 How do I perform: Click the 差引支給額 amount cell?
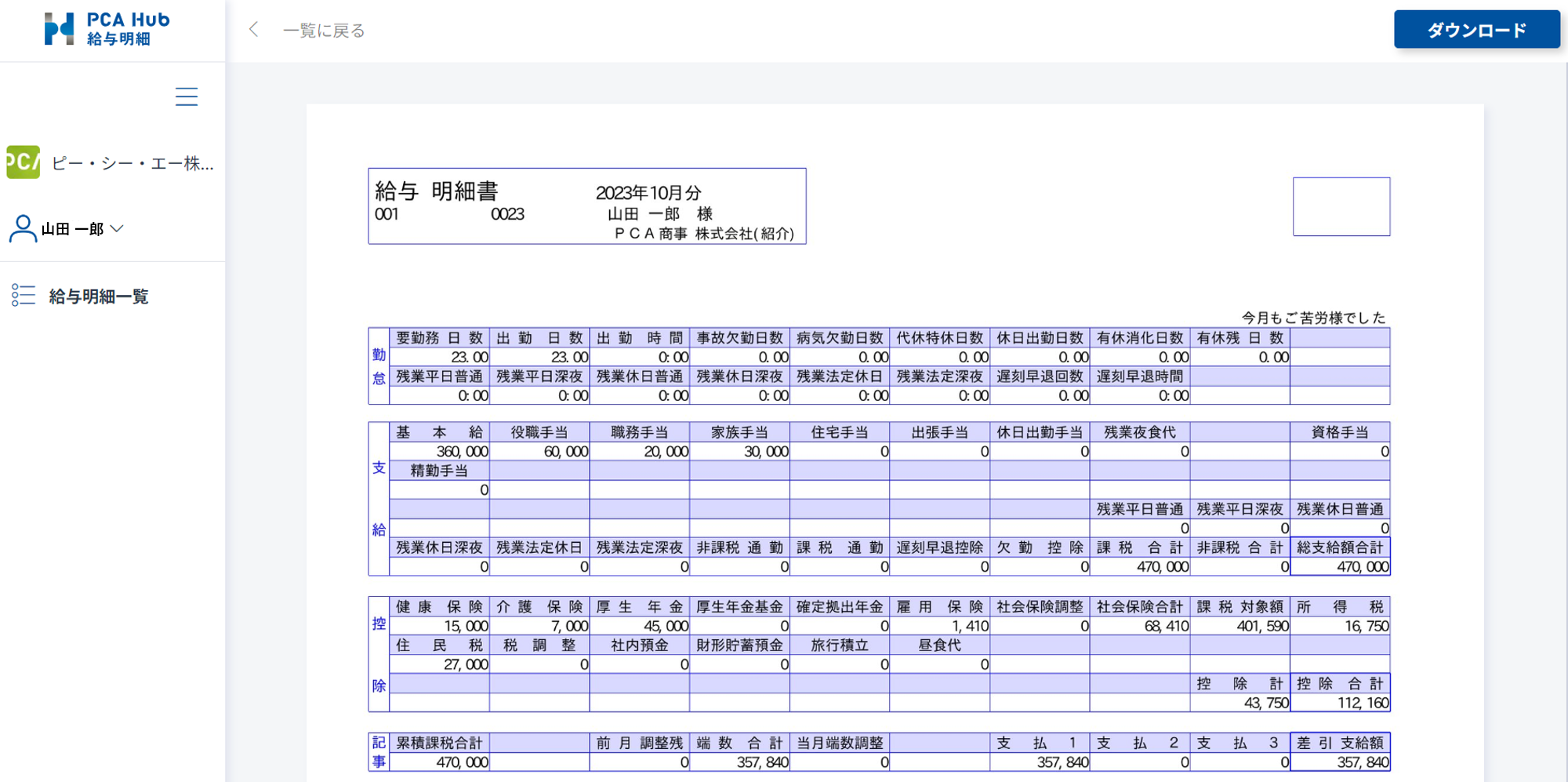[1341, 762]
